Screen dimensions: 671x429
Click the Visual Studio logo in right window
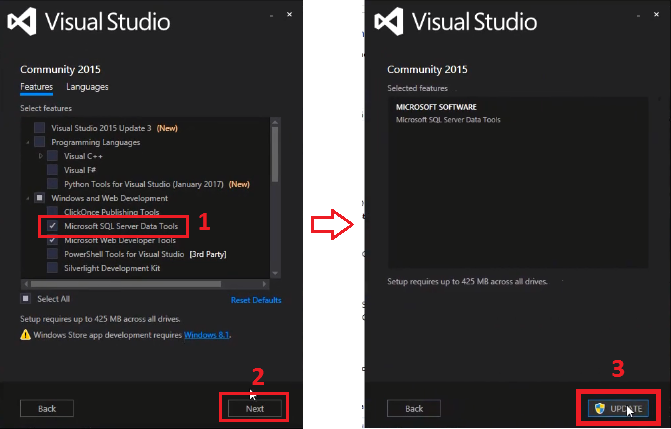[389, 21]
